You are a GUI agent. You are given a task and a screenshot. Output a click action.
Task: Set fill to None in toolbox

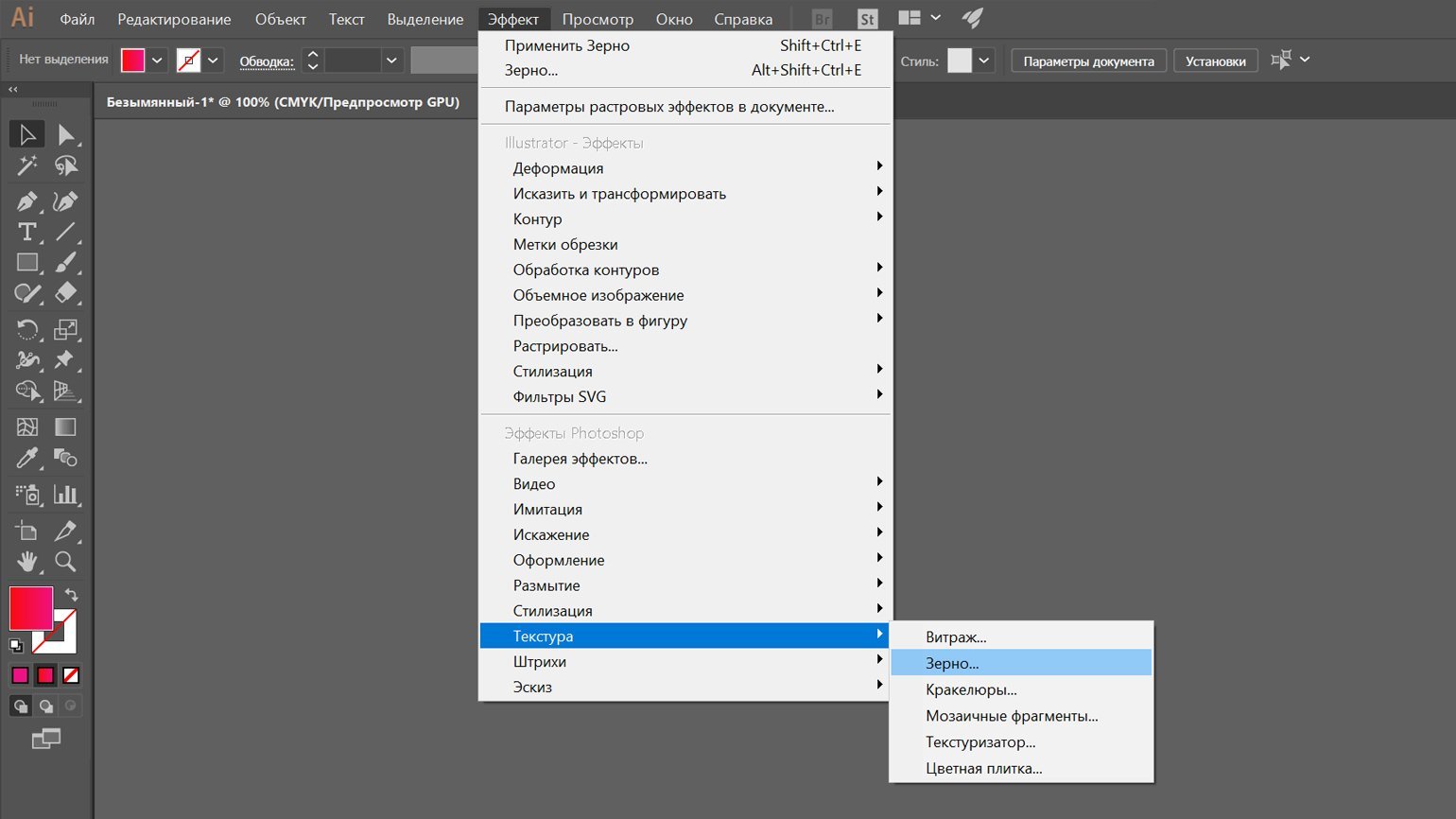[x=71, y=675]
